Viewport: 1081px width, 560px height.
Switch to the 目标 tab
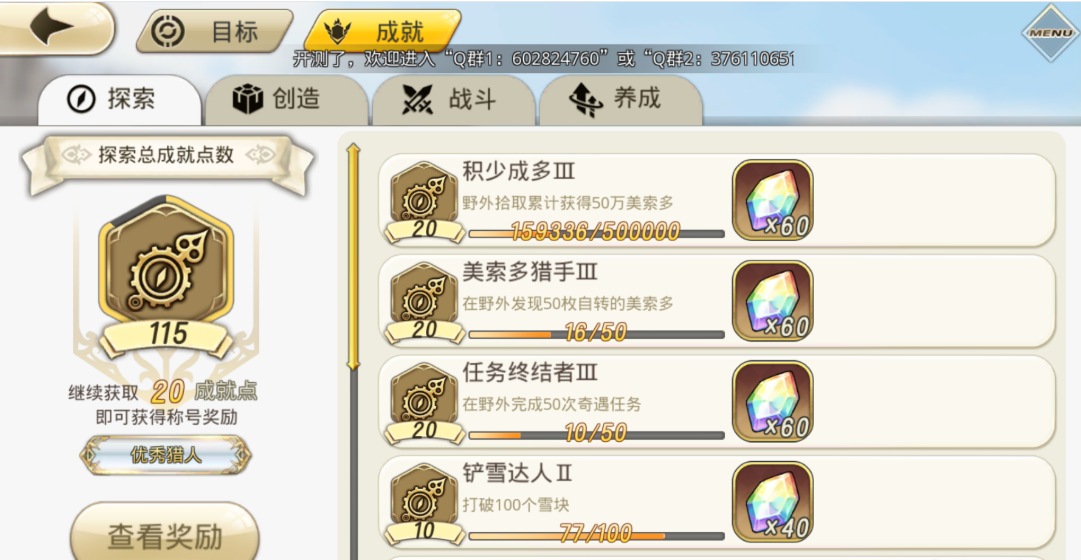[214, 31]
